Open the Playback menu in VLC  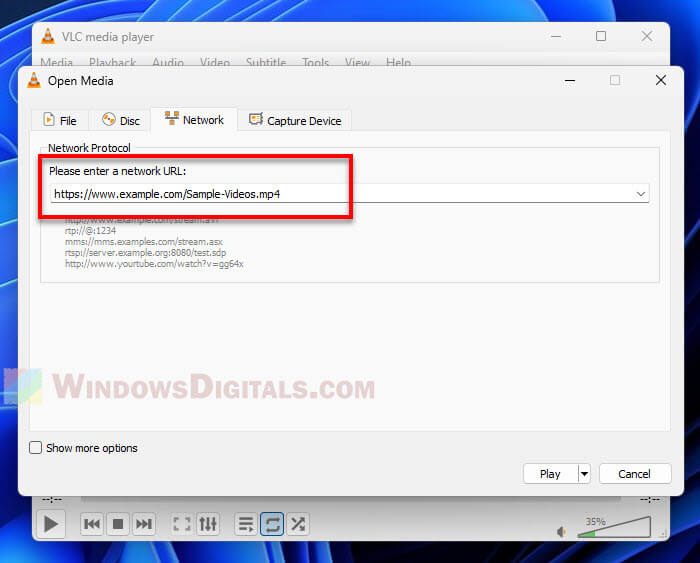coord(112,62)
